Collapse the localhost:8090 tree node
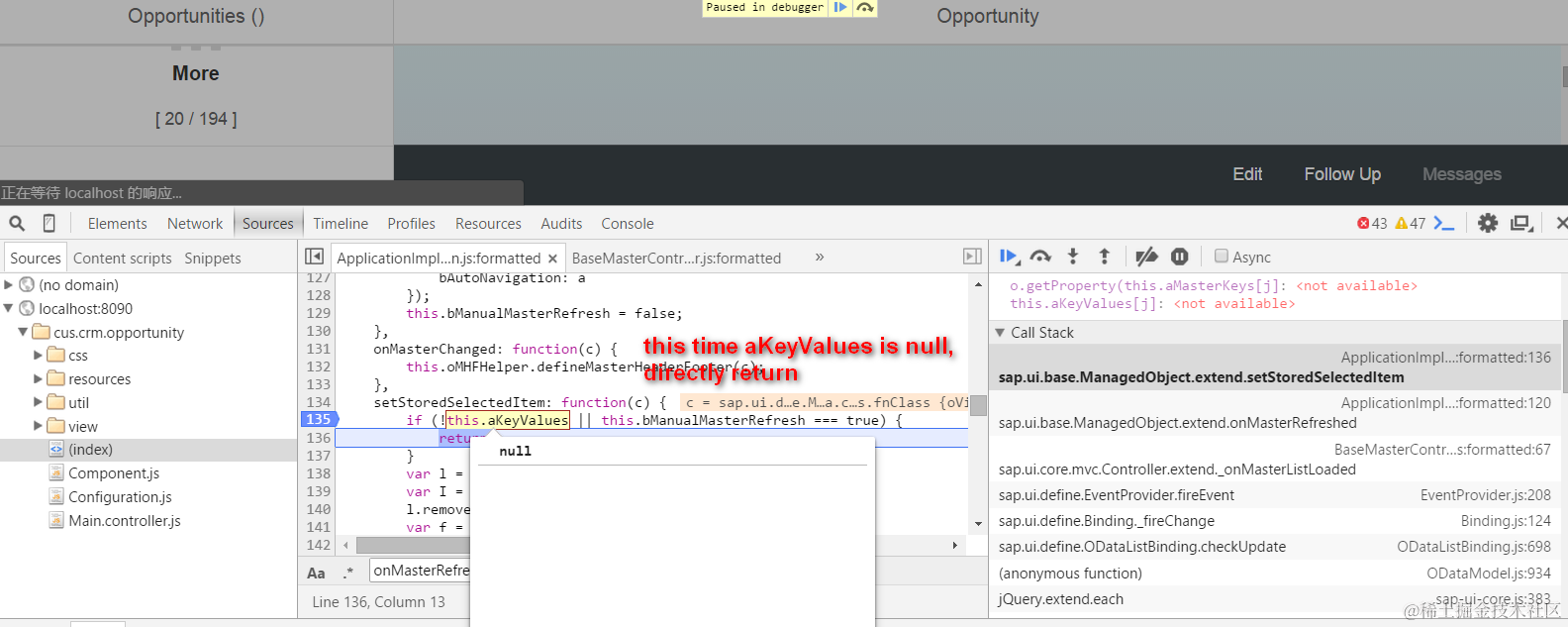The height and width of the screenshot is (627, 1568). (9, 308)
